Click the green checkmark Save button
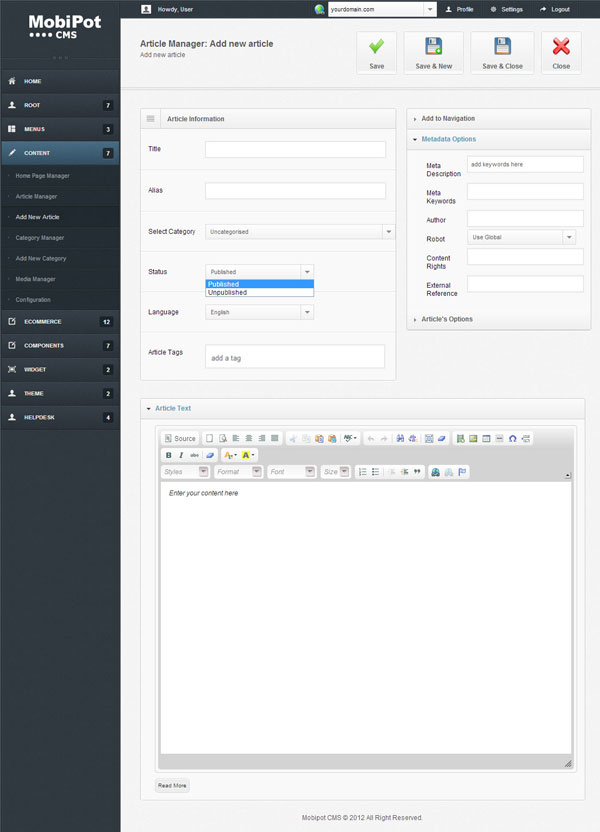Image resolution: width=600 pixels, height=832 pixels. (x=376, y=53)
